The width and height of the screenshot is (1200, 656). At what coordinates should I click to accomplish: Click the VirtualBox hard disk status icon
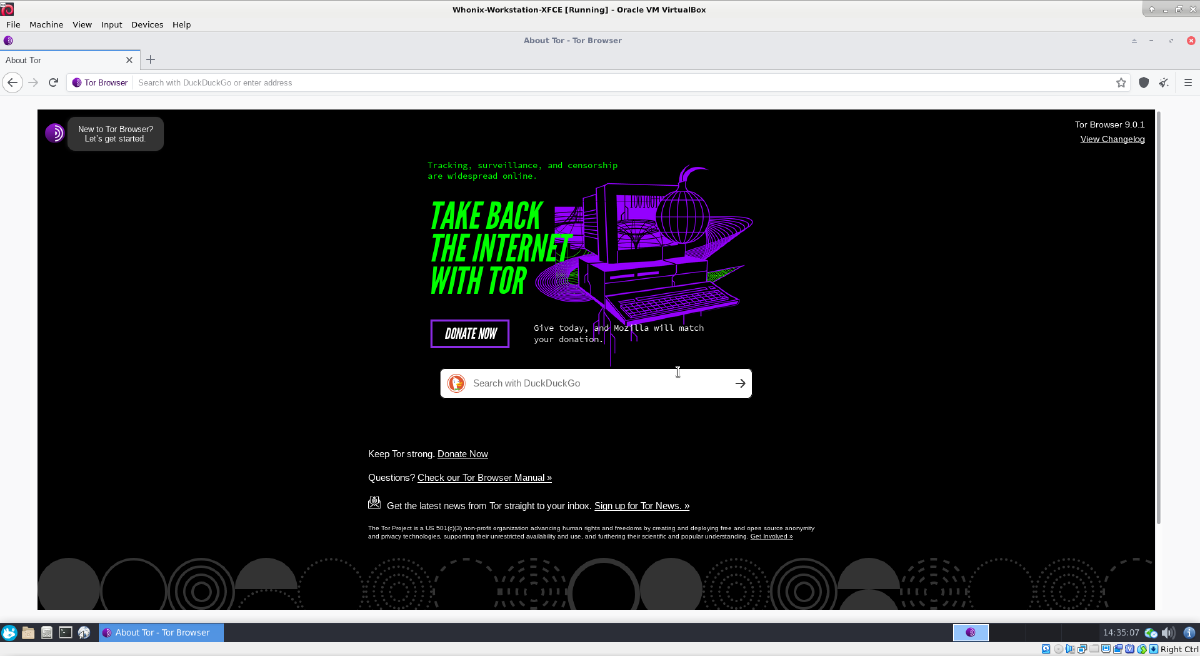point(1046,649)
